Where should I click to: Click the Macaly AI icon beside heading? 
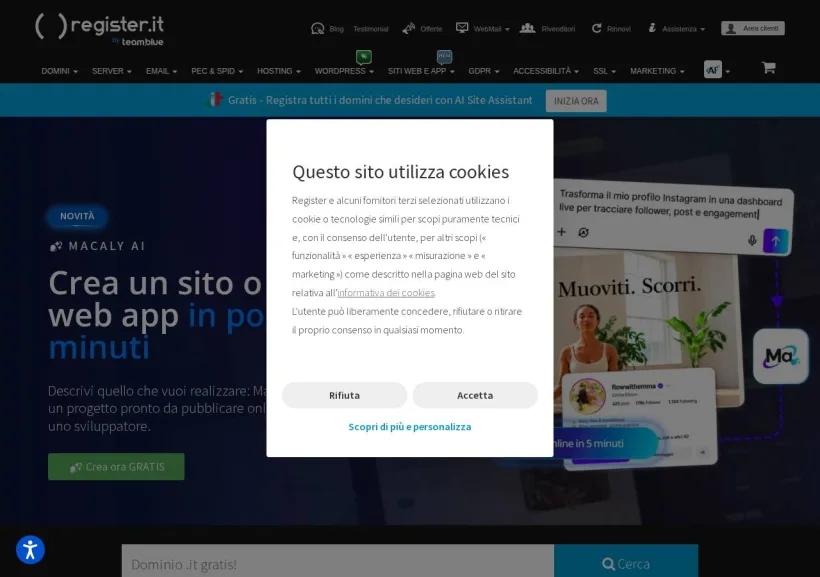tap(56, 246)
